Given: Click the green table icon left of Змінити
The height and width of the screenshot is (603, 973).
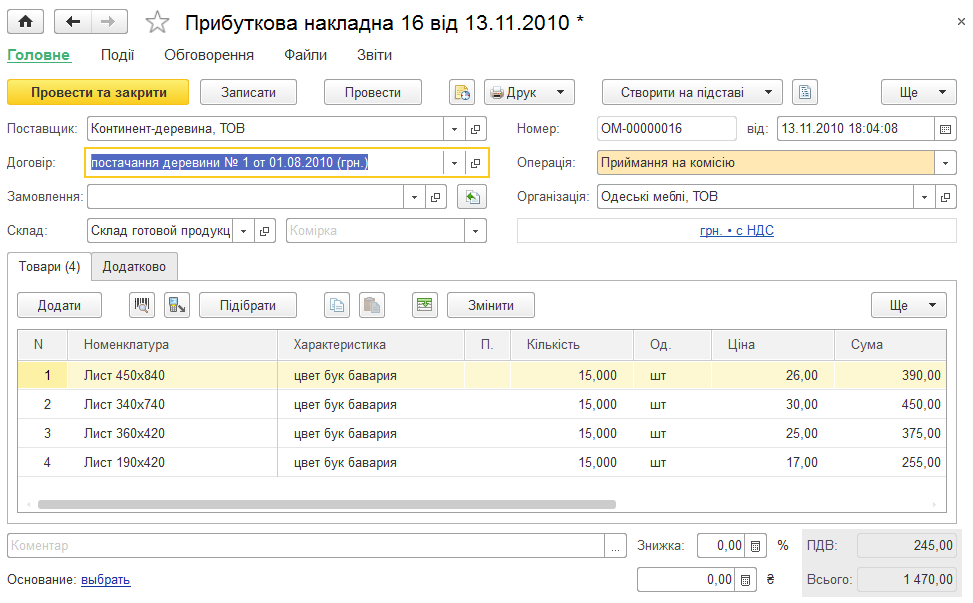Looking at the screenshot, I should [x=424, y=305].
